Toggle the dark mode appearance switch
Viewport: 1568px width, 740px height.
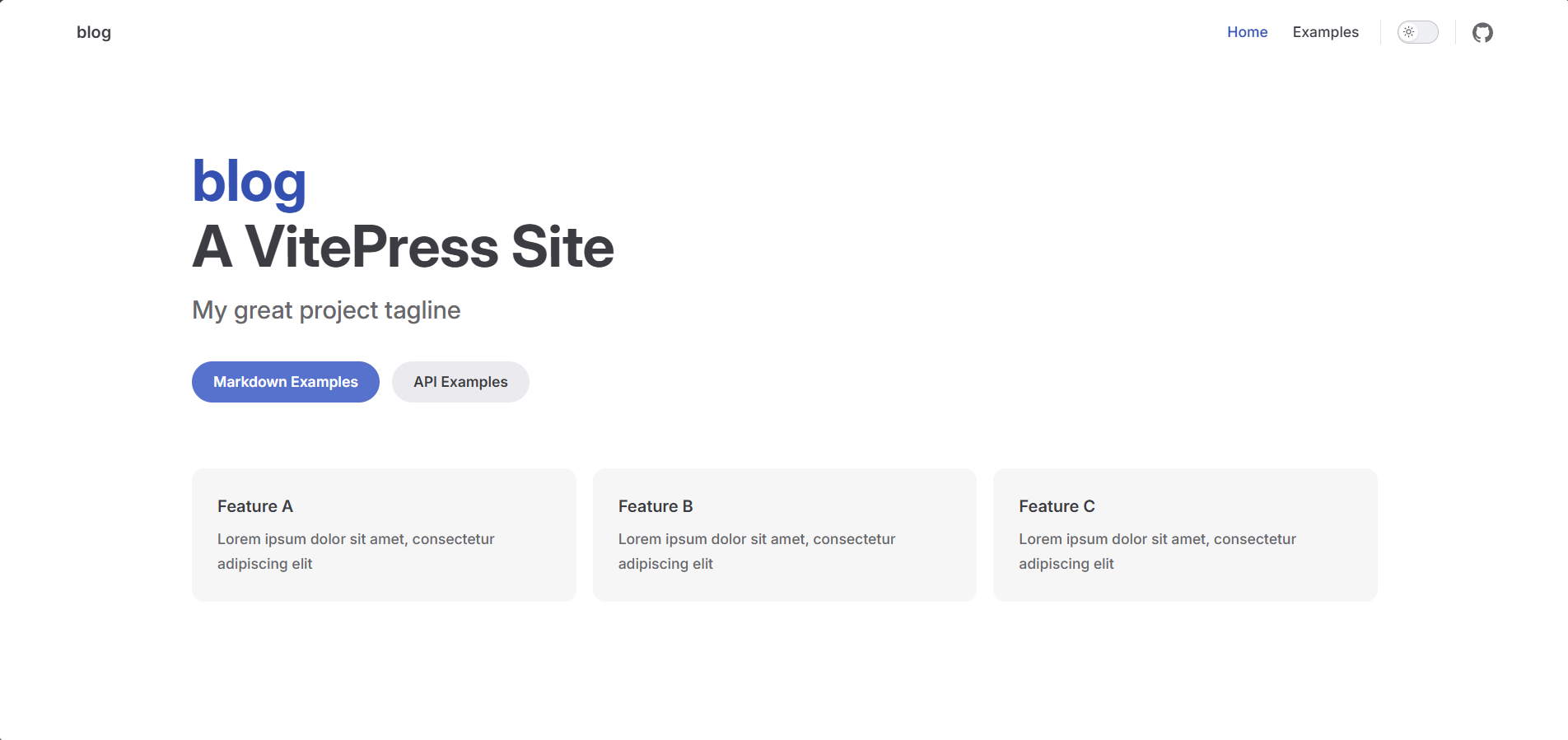coord(1417,32)
